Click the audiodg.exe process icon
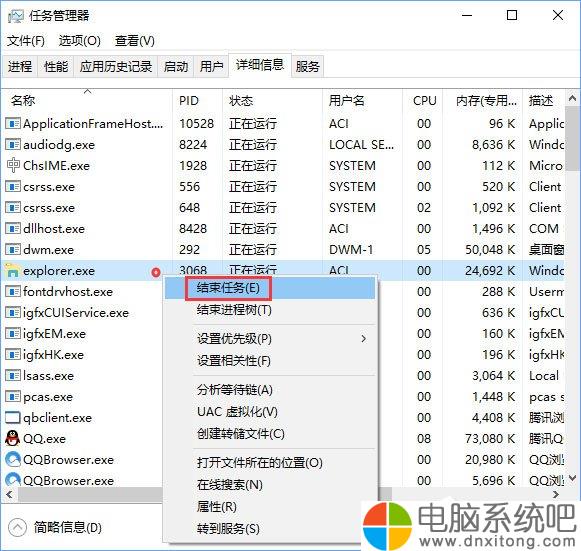This screenshot has width=581, height=551. point(13,145)
